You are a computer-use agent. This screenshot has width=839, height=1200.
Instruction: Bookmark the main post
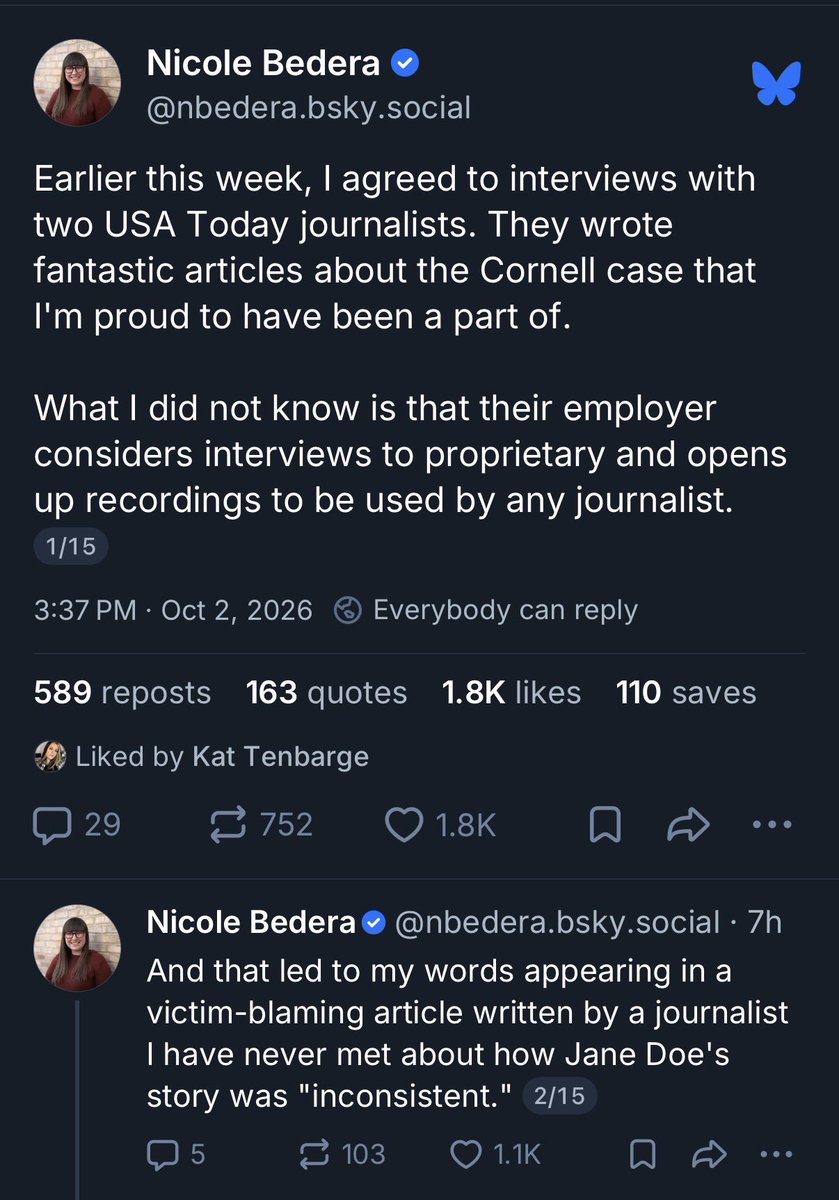point(605,825)
